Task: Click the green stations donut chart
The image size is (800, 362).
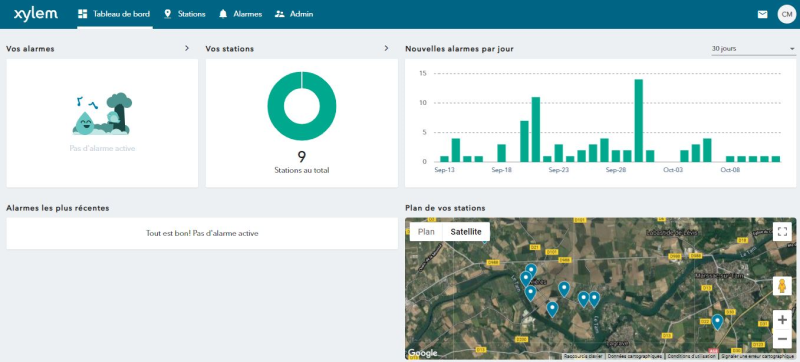Action: (x=302, y=106)
